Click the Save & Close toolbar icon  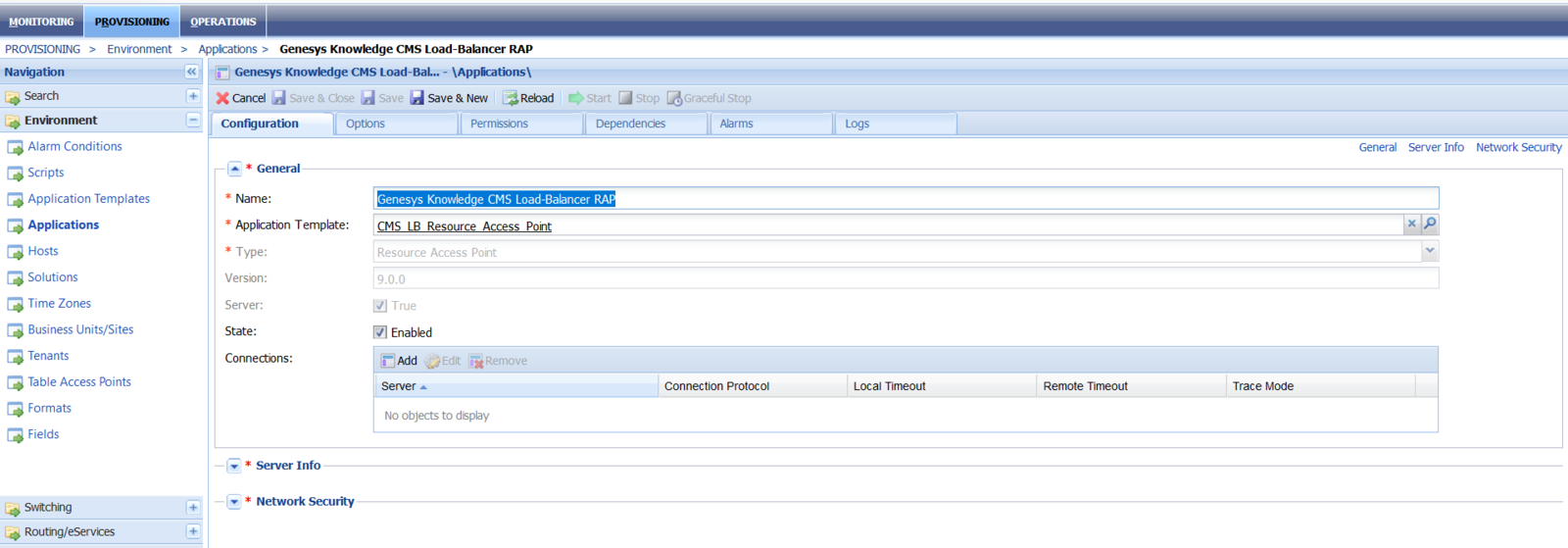click(278, 98)
